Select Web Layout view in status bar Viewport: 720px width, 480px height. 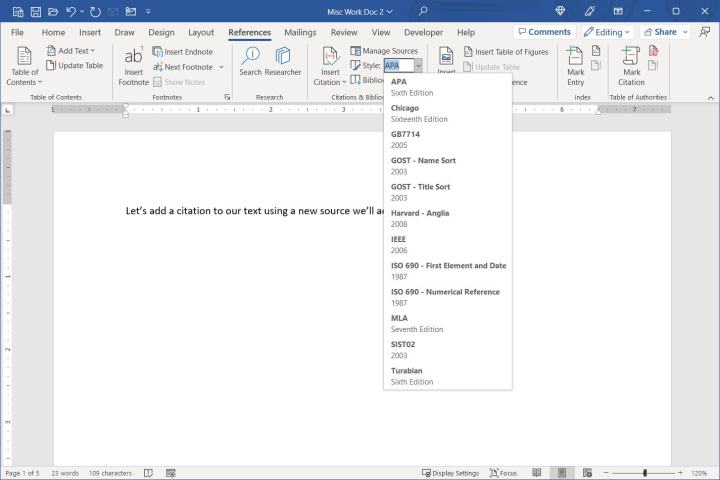(x=587, y=473)
